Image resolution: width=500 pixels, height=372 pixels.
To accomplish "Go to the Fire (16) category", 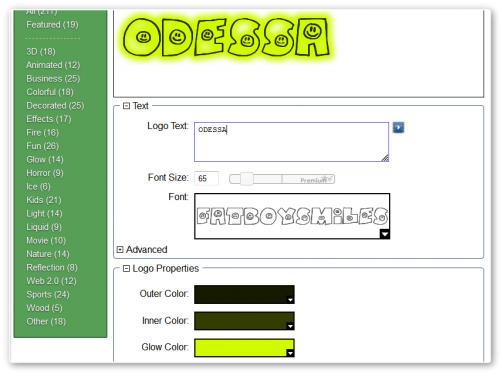I will [43, 133].
